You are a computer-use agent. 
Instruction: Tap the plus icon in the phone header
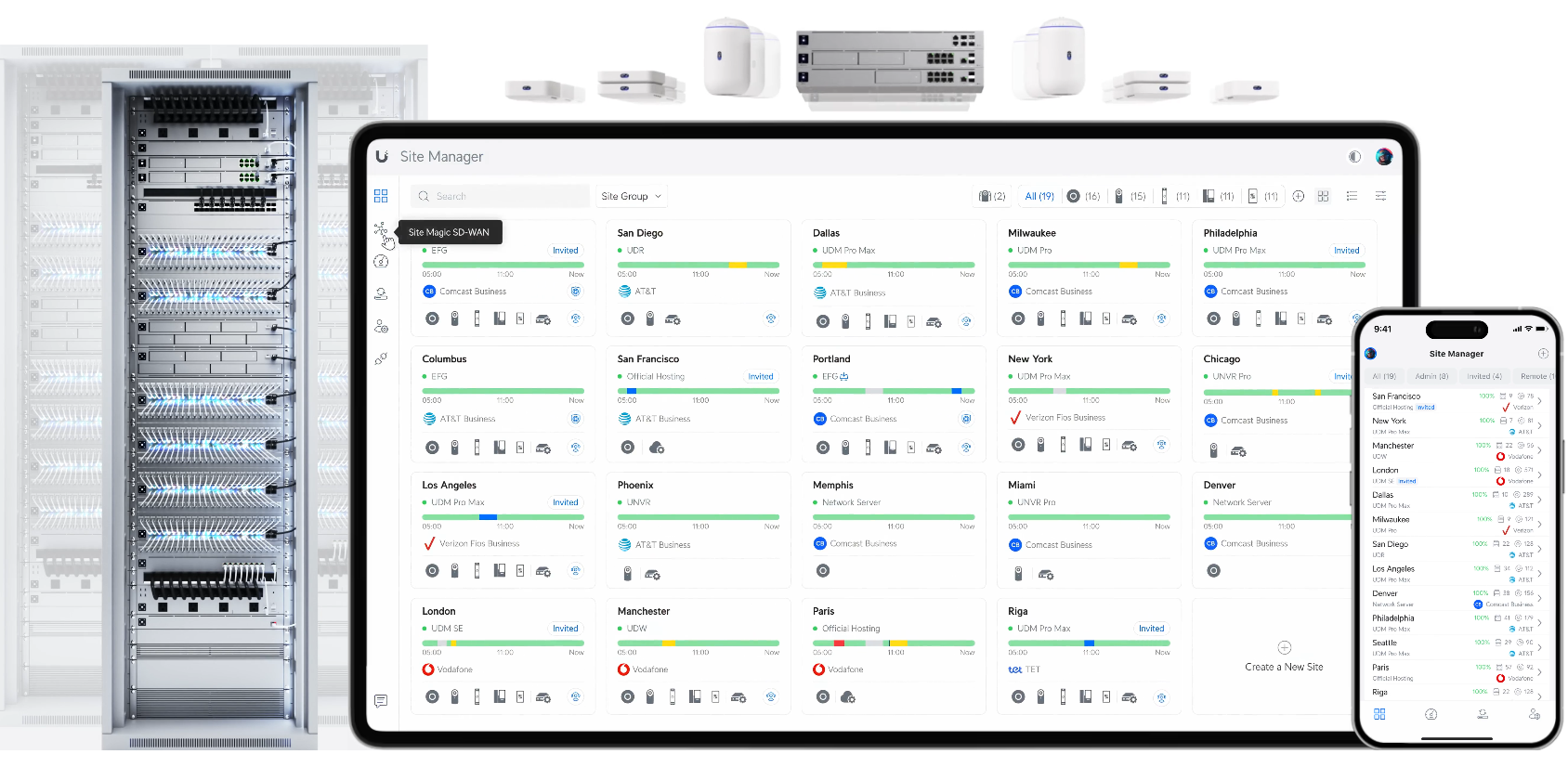[x=1543, y=354]
